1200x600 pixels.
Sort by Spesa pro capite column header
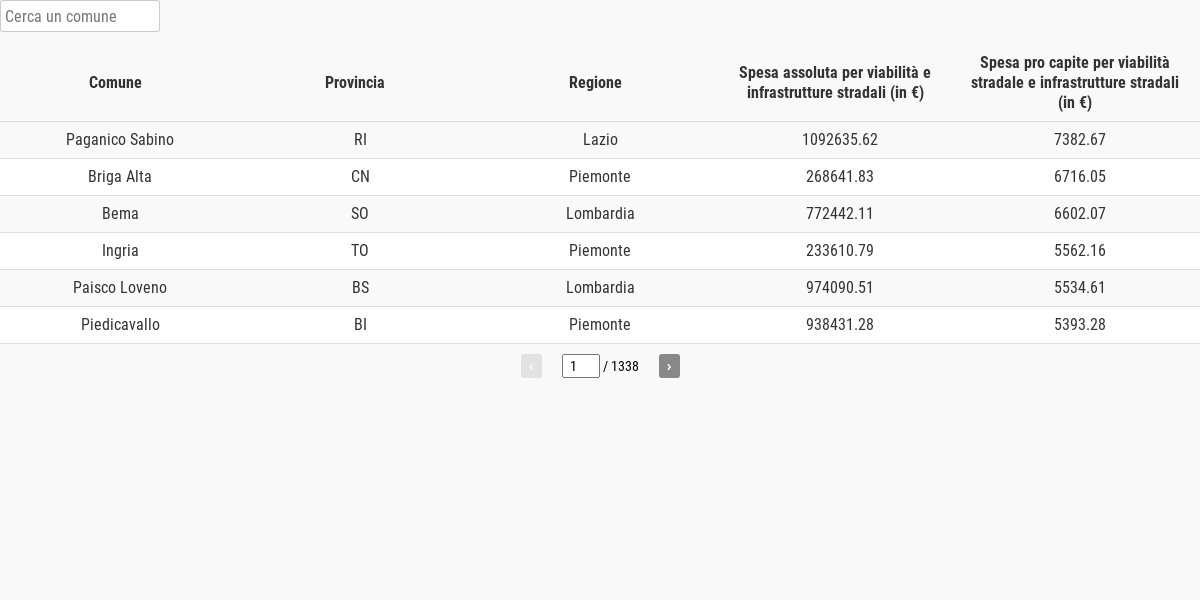coord(1075,82)
